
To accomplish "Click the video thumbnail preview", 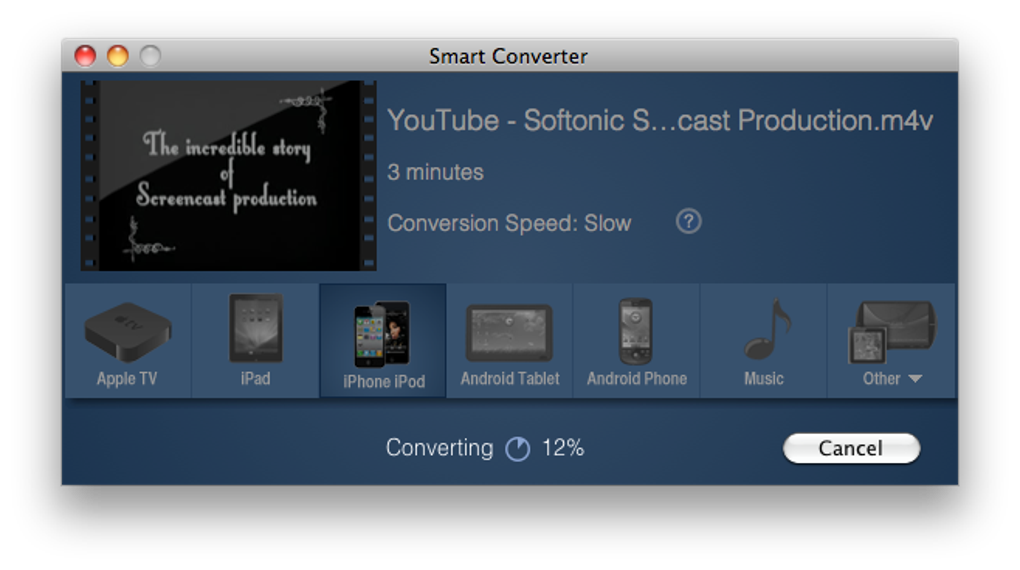I will (228, 175).
